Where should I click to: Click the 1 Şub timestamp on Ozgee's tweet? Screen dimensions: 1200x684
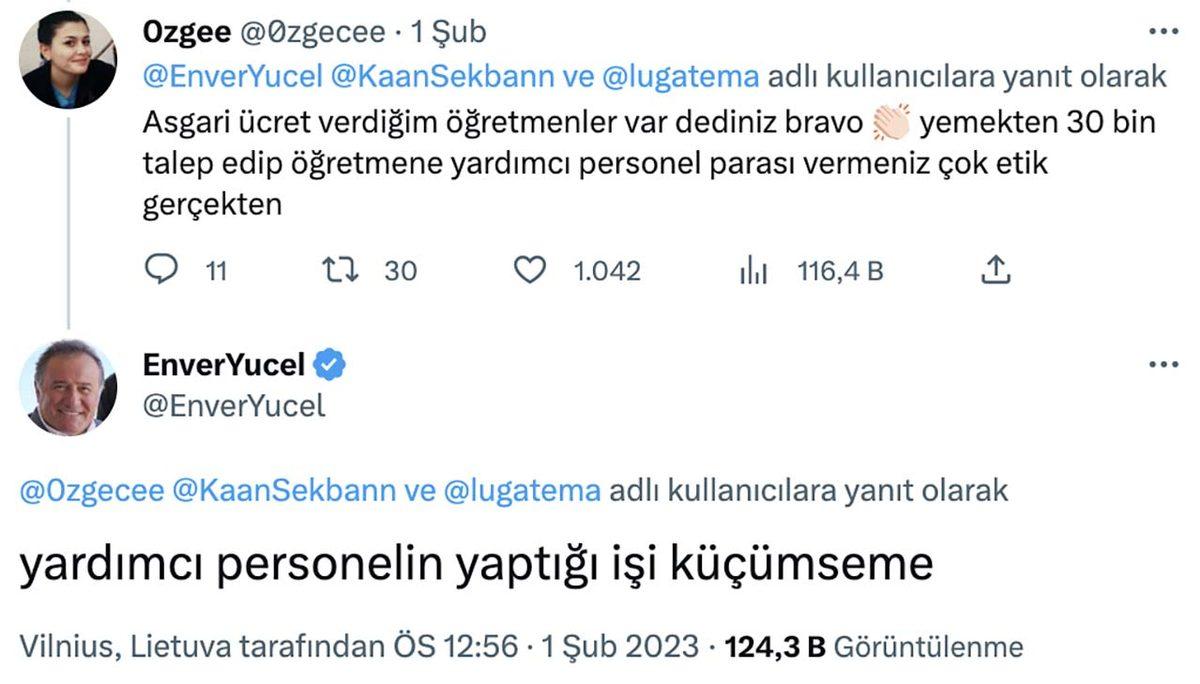click(x=448, y=31)
